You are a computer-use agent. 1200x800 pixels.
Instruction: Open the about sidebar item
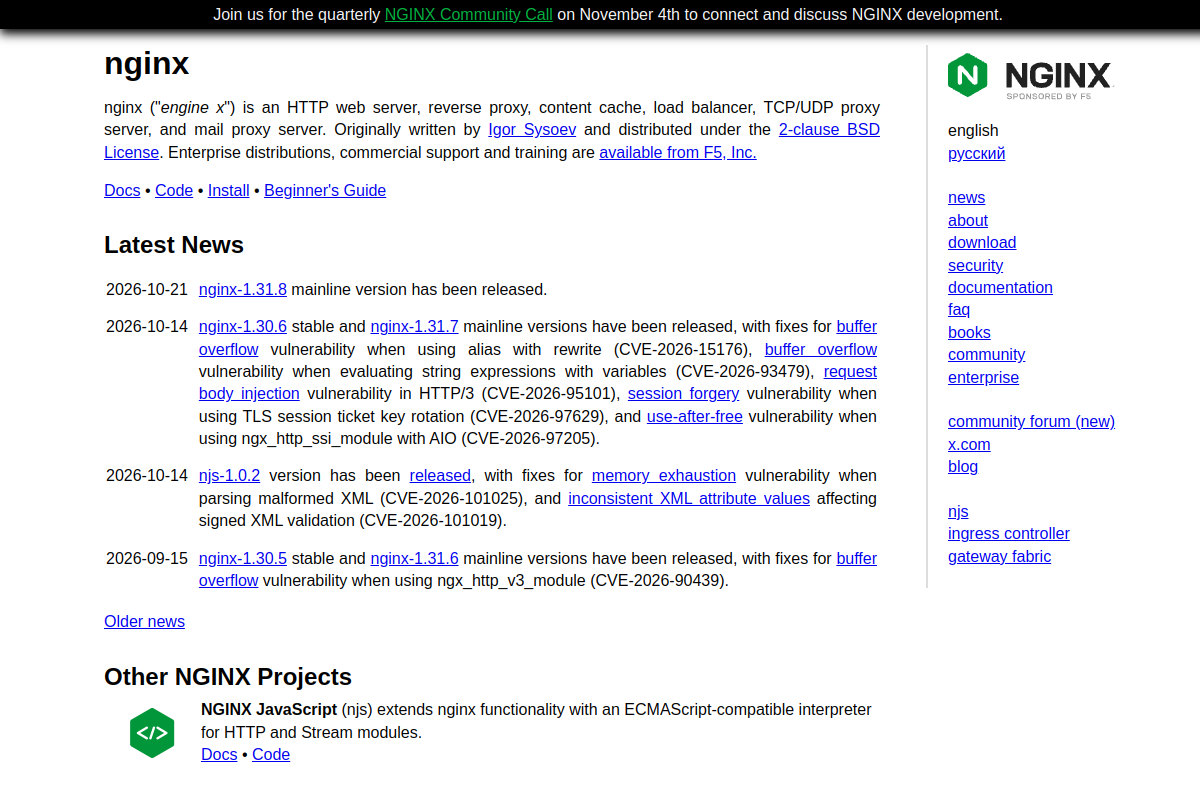pos(968,220)
